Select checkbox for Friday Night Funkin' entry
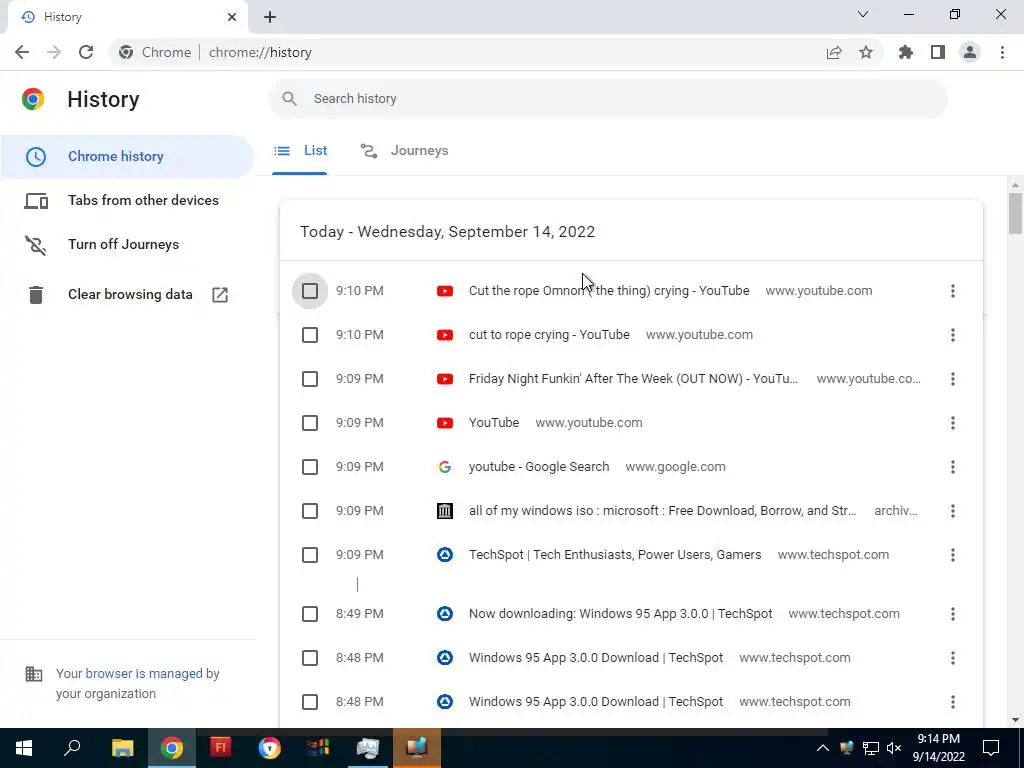The image size is (1024, 768). point(310,379)
